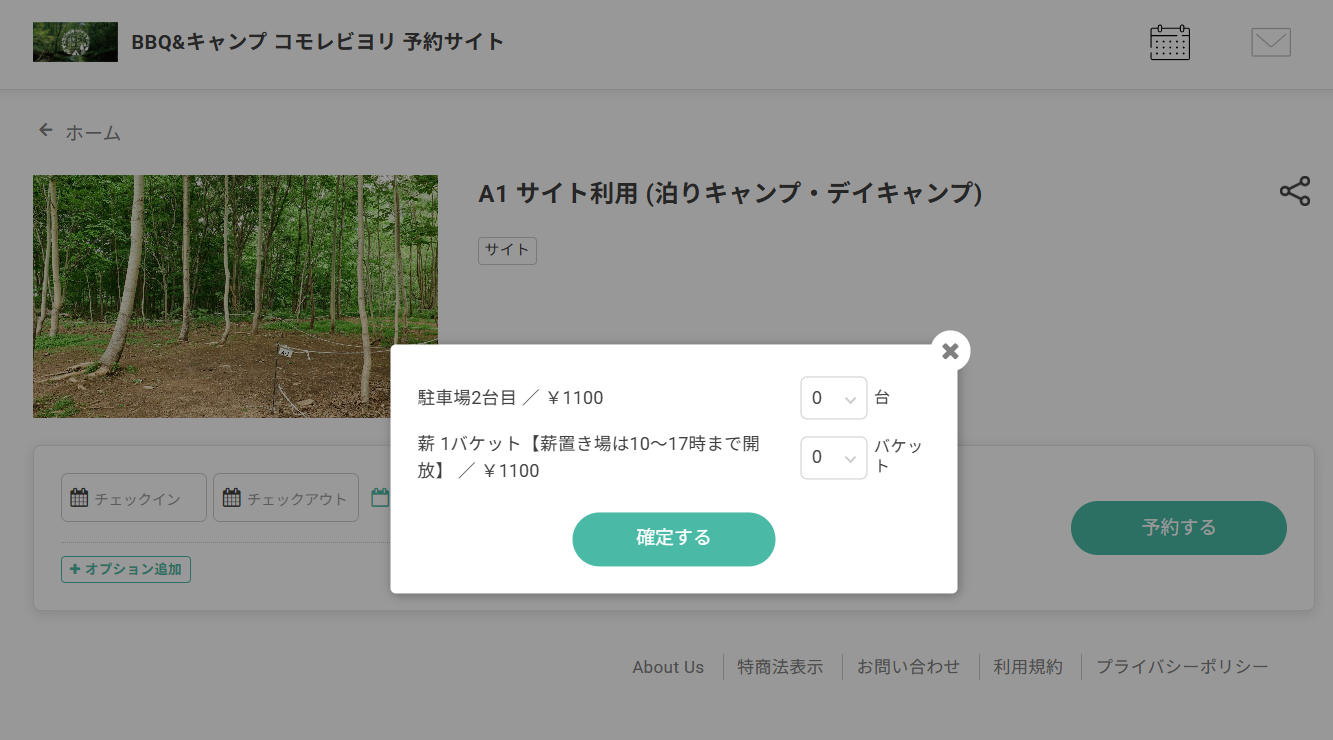The width and height of the screenshot is (1333, 740).
Task: Go back using the ホーム arrow
Action: tap(79, 132)
